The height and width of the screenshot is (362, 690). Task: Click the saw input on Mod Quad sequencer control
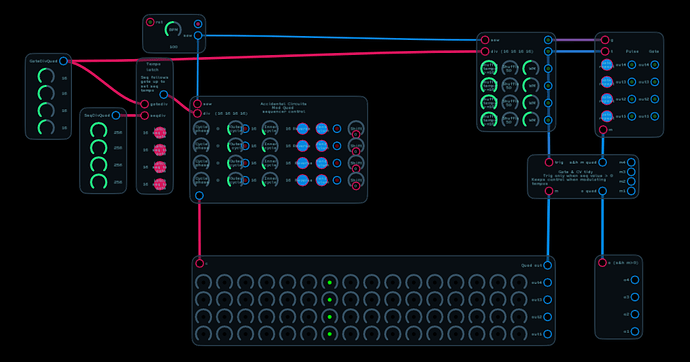click(198, 104)
